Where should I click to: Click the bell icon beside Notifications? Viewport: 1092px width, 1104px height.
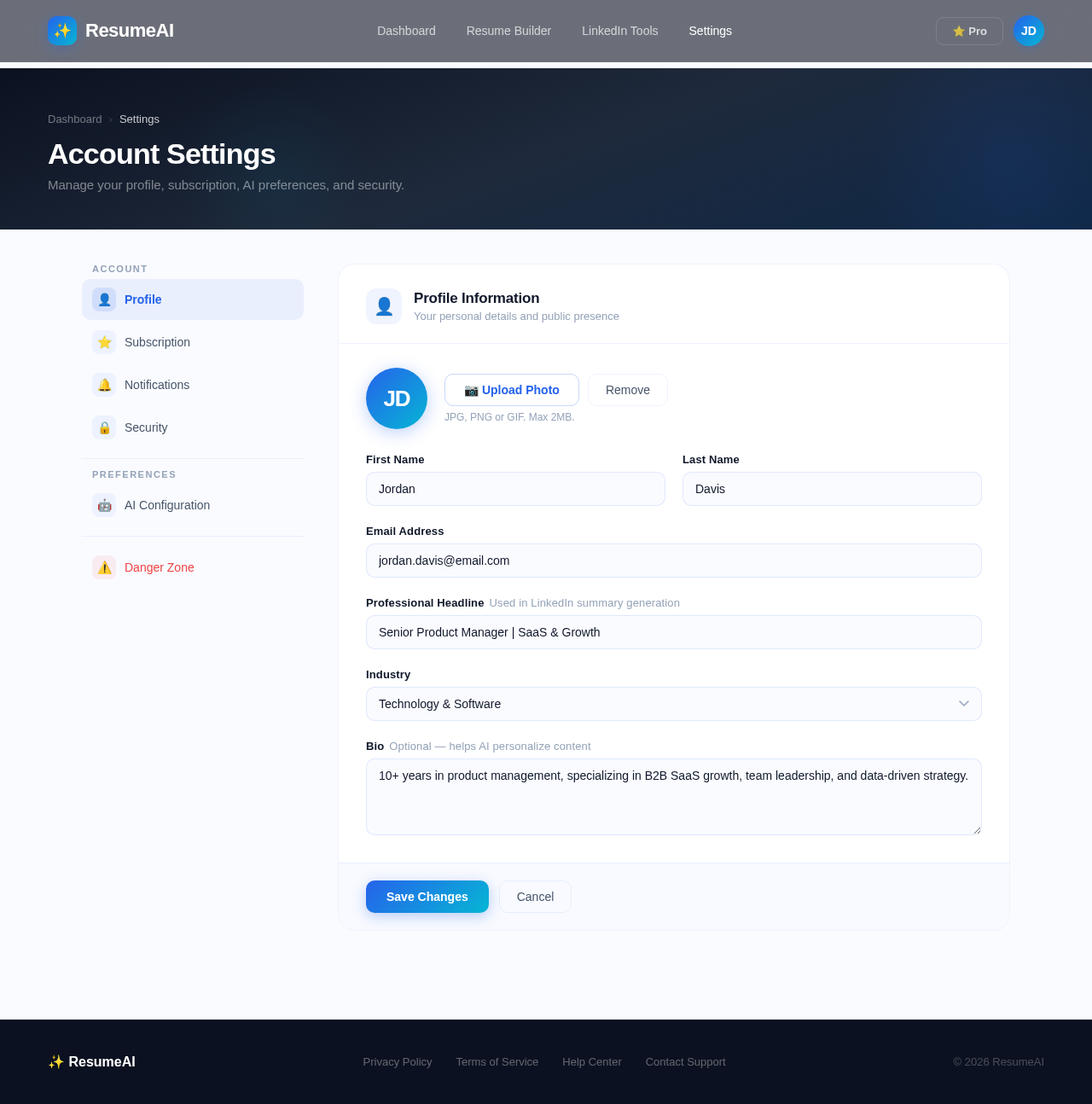coord(104,385)
